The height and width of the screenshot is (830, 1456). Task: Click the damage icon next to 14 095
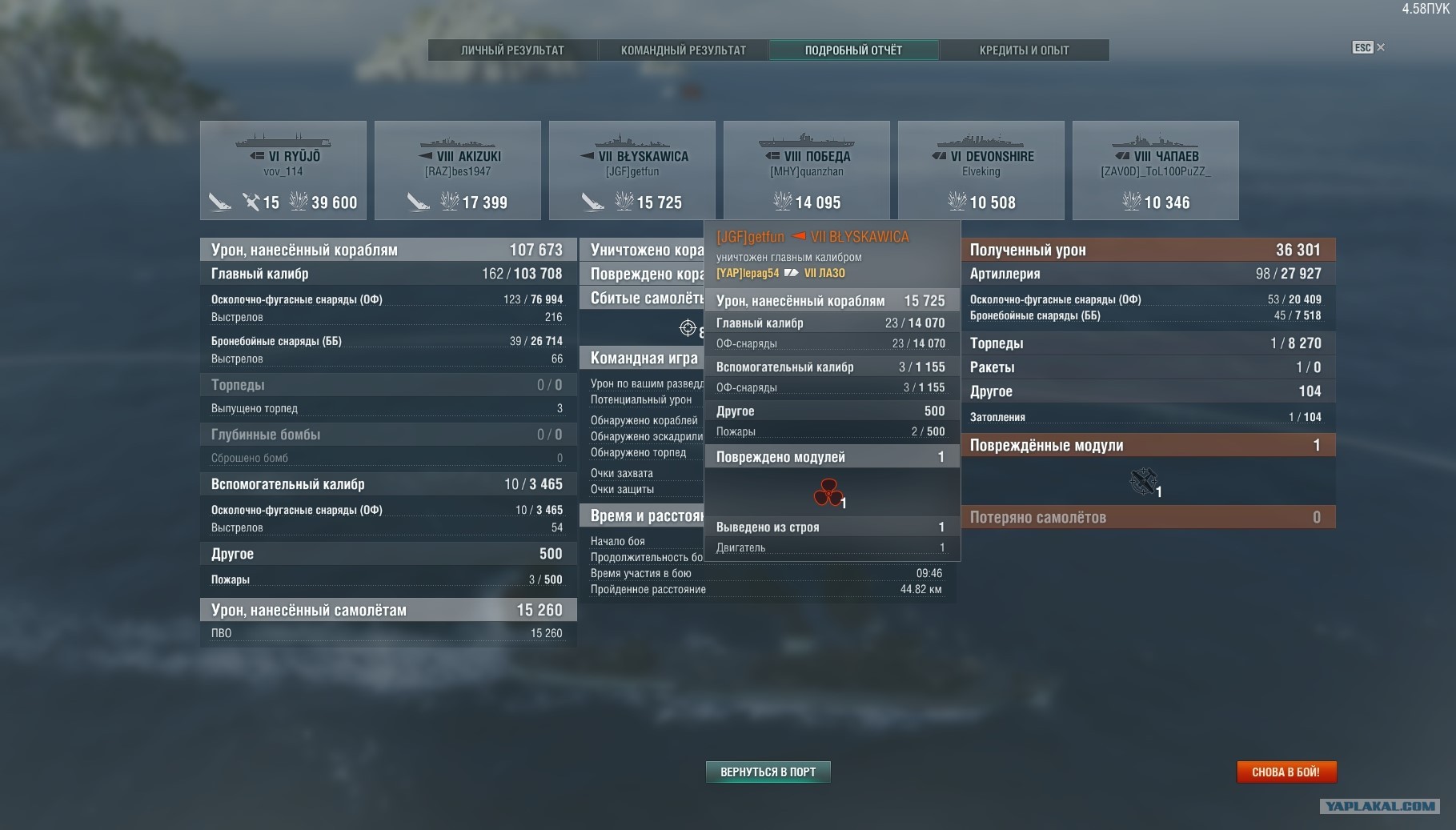(783, 202)
